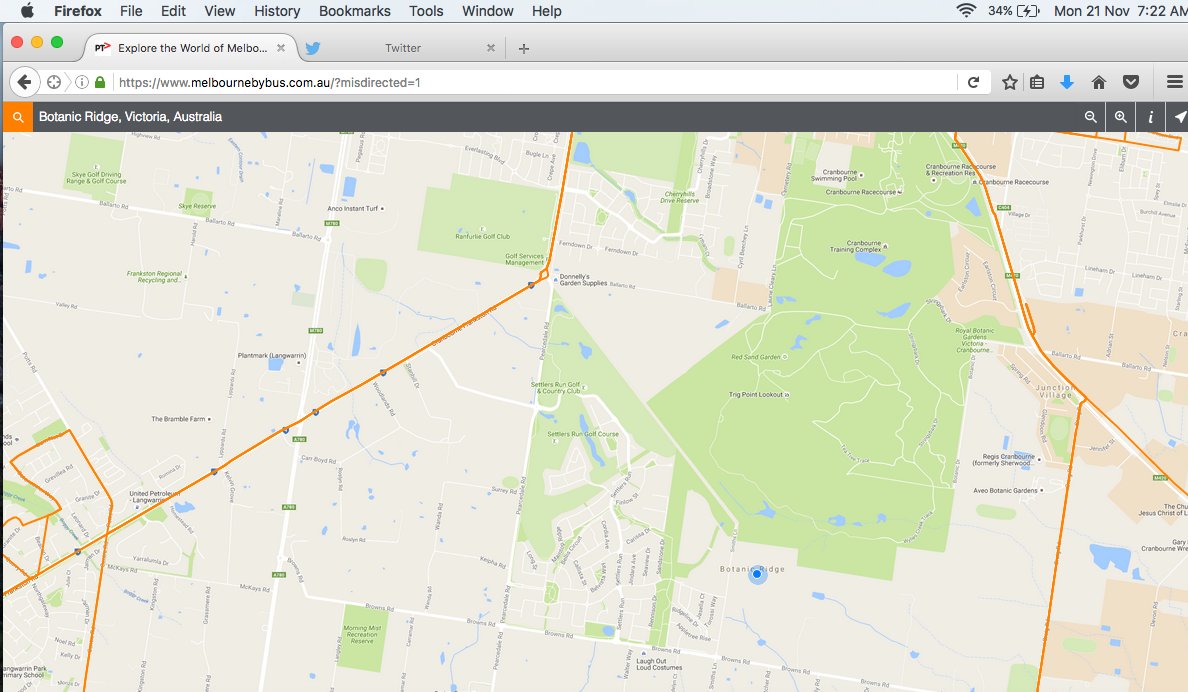The image size is (1188, 692).
Task: Bookmark this page with star icon
Action: 1009,82
